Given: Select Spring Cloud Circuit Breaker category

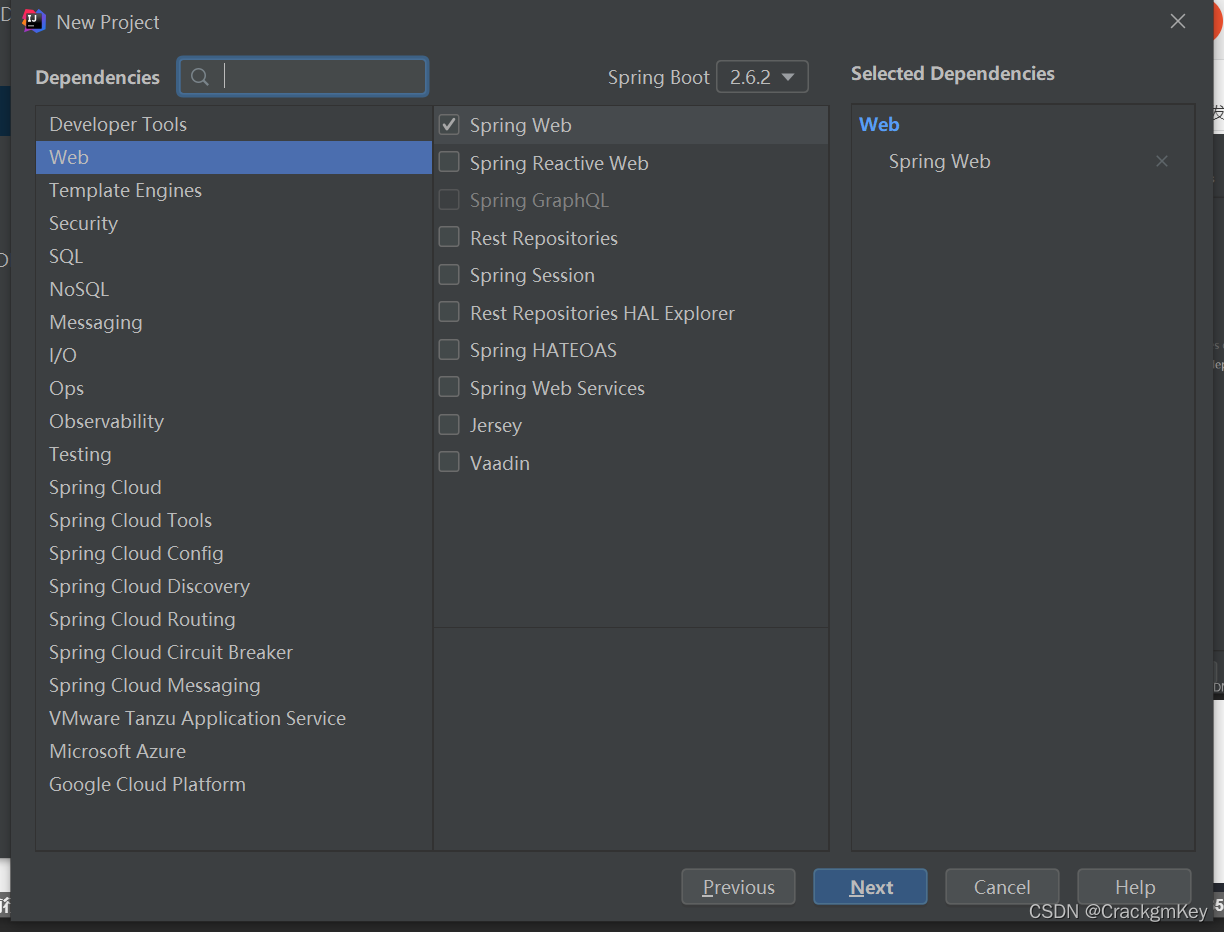Looking at the screenshot, I should tap(234, 652).
